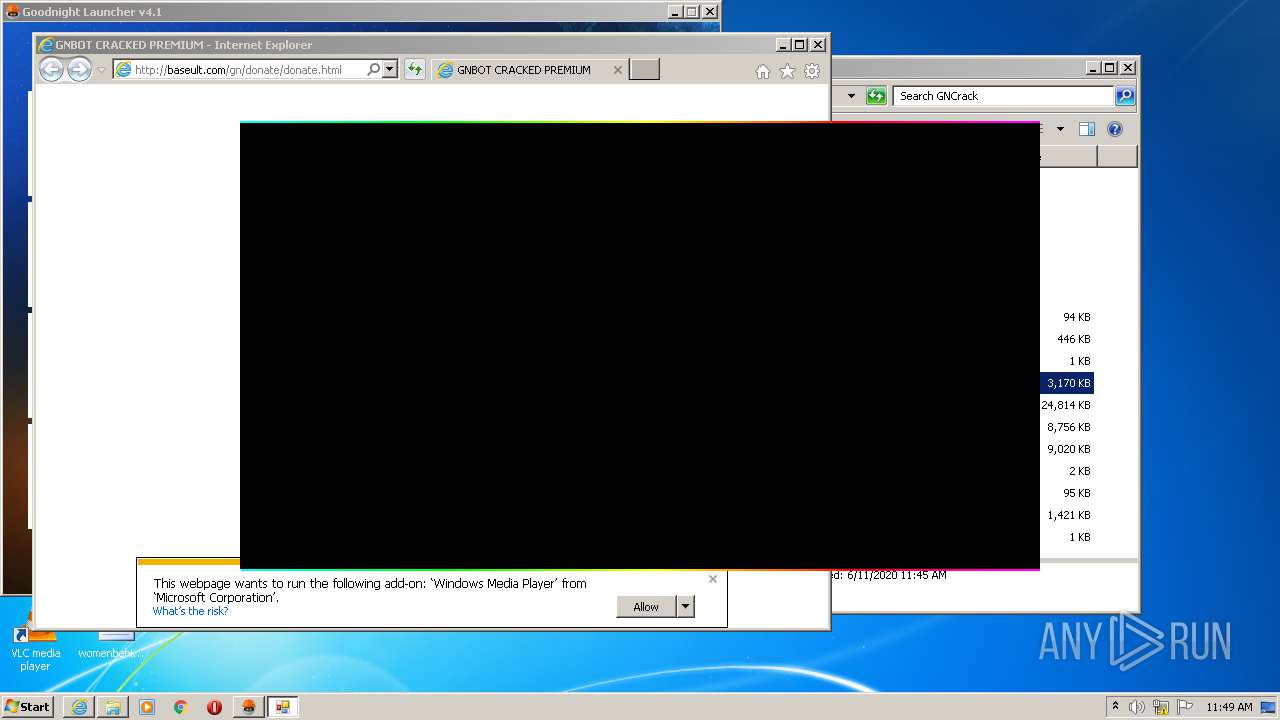Open Explorer Help question mark icon
Viewport: 1280px width, 720px height.
(1115, 129)
